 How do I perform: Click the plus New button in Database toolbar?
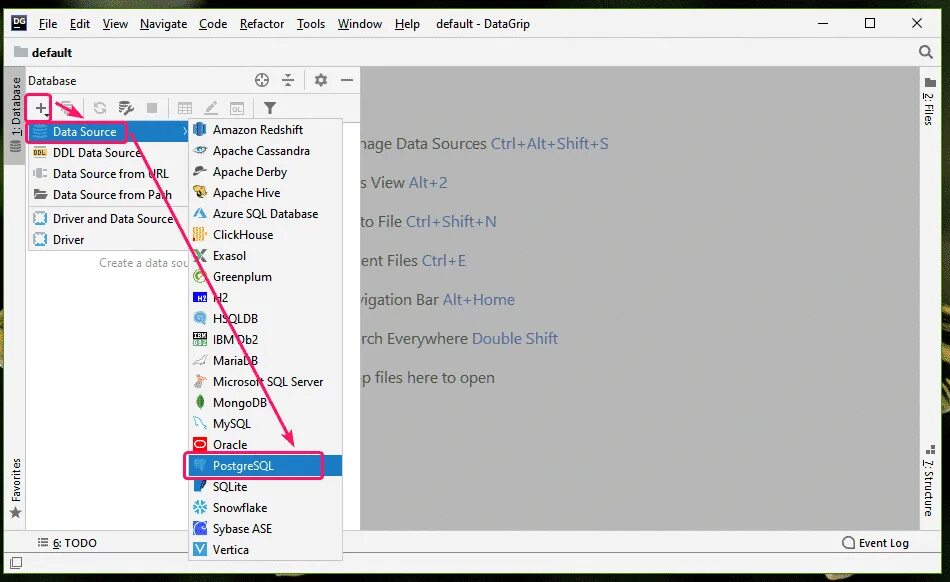[x=40, y=108]
